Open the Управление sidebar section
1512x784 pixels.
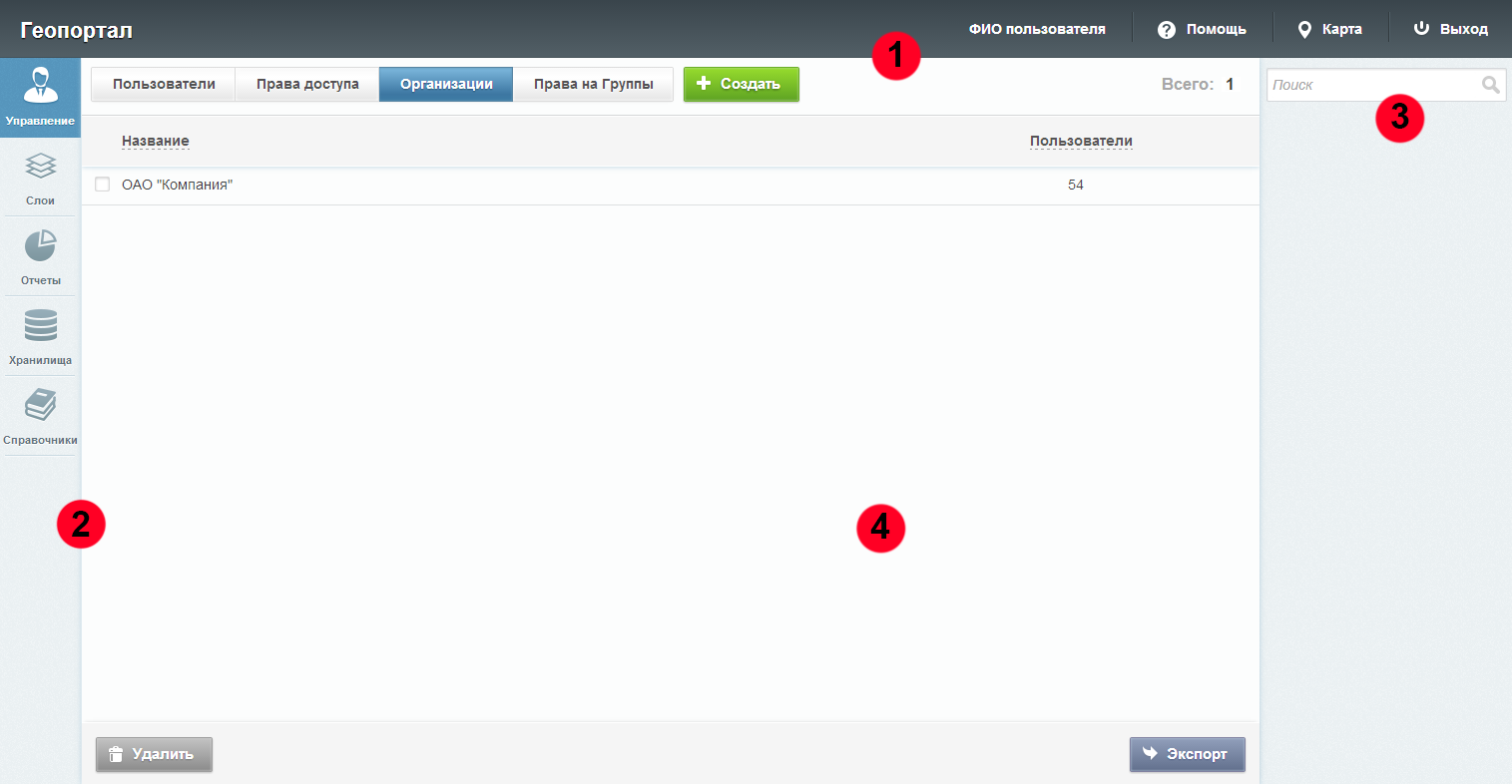pos(40,97)
